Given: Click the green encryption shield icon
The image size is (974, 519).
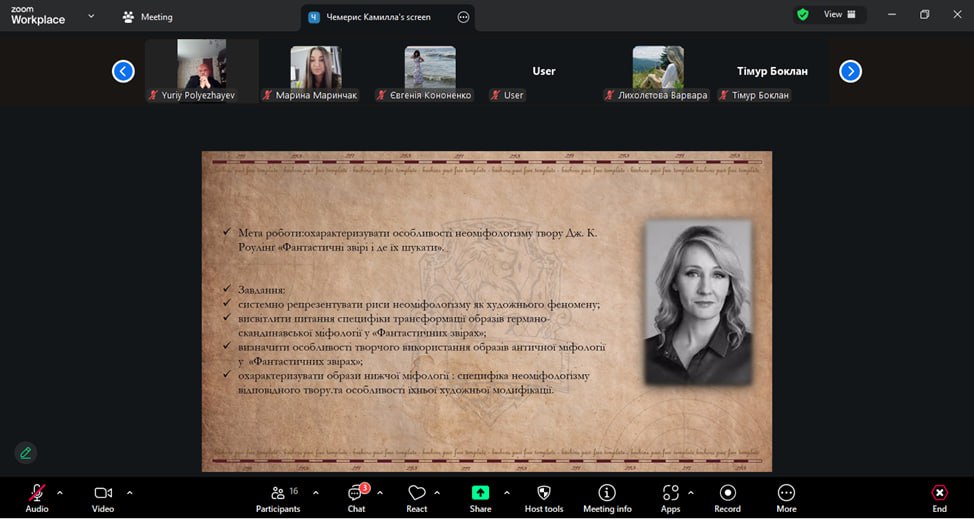Looking at the screenshot, I should tap(802, 15).
